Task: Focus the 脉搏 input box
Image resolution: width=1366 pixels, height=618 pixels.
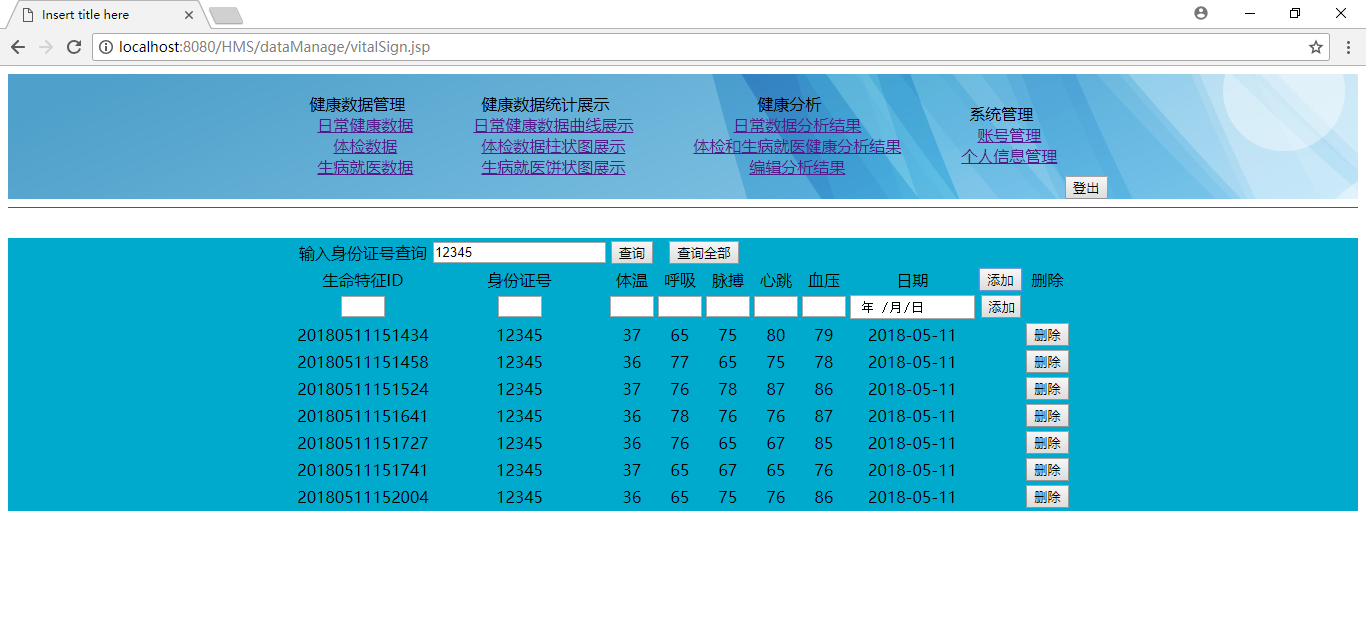Action: [728, 307]
